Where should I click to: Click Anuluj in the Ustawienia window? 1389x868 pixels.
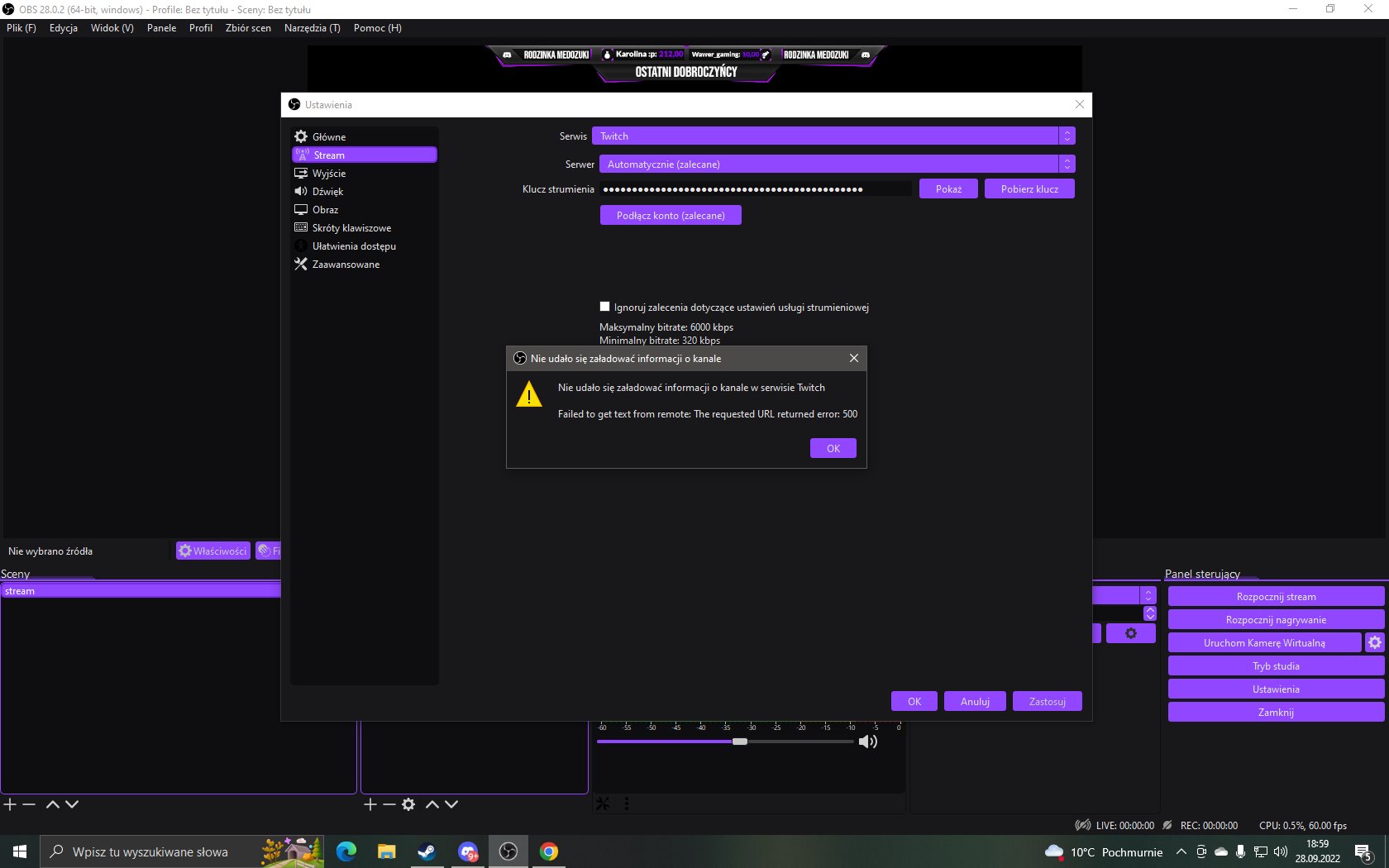(x=975, y=701)
